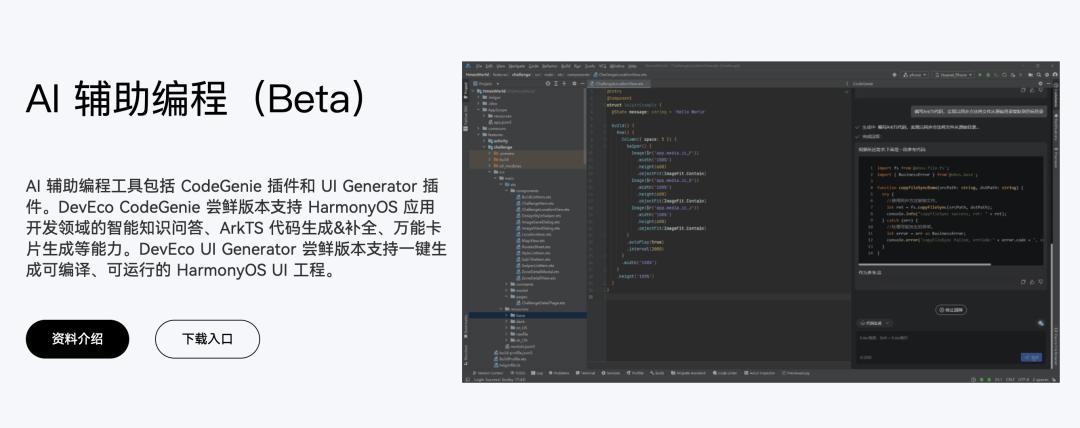1080x428 pixels.
Task: Select the activity module in the project tree
Action: [x=500, y=141]
